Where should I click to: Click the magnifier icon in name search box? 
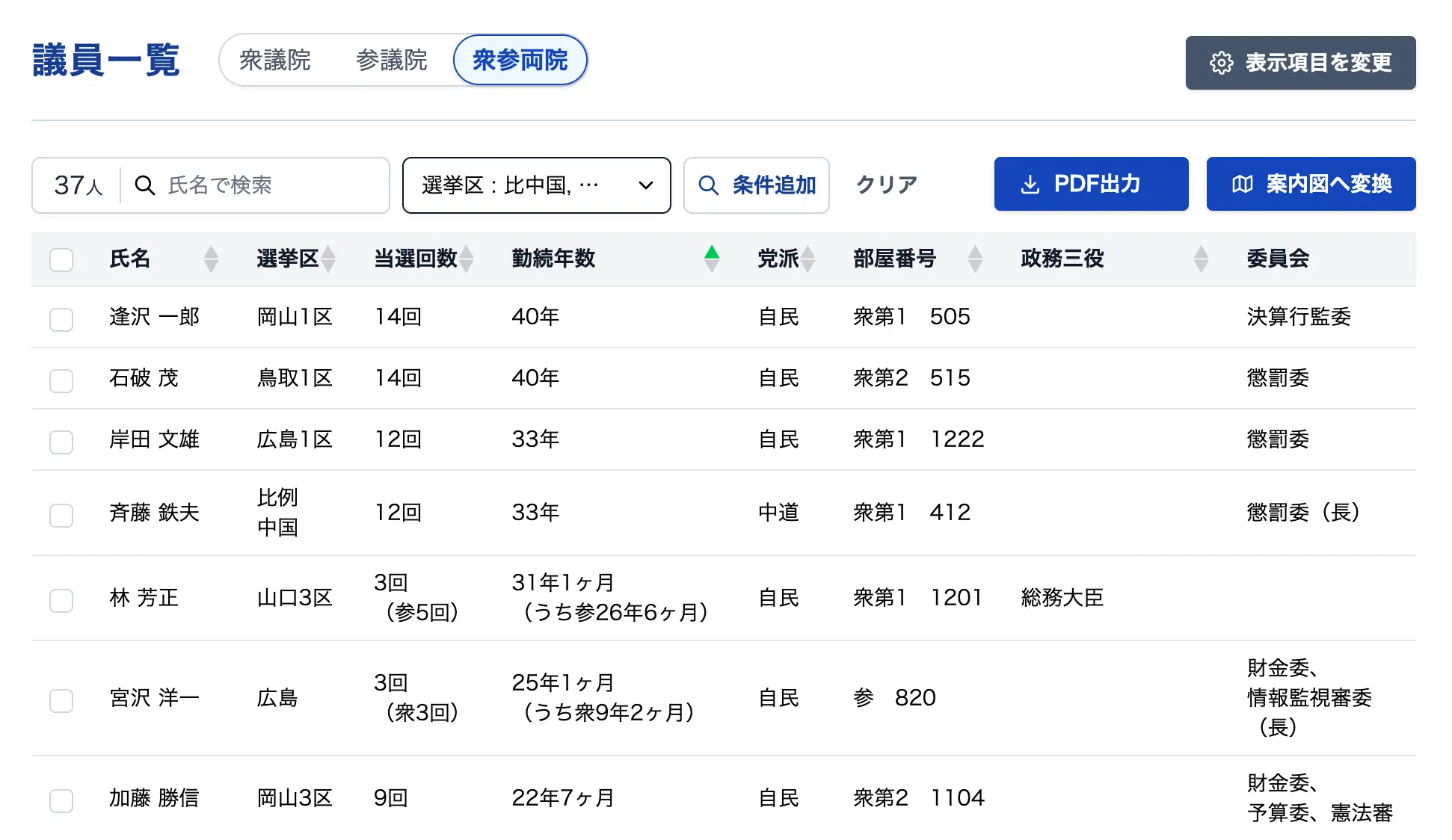(x=144, y=185)
